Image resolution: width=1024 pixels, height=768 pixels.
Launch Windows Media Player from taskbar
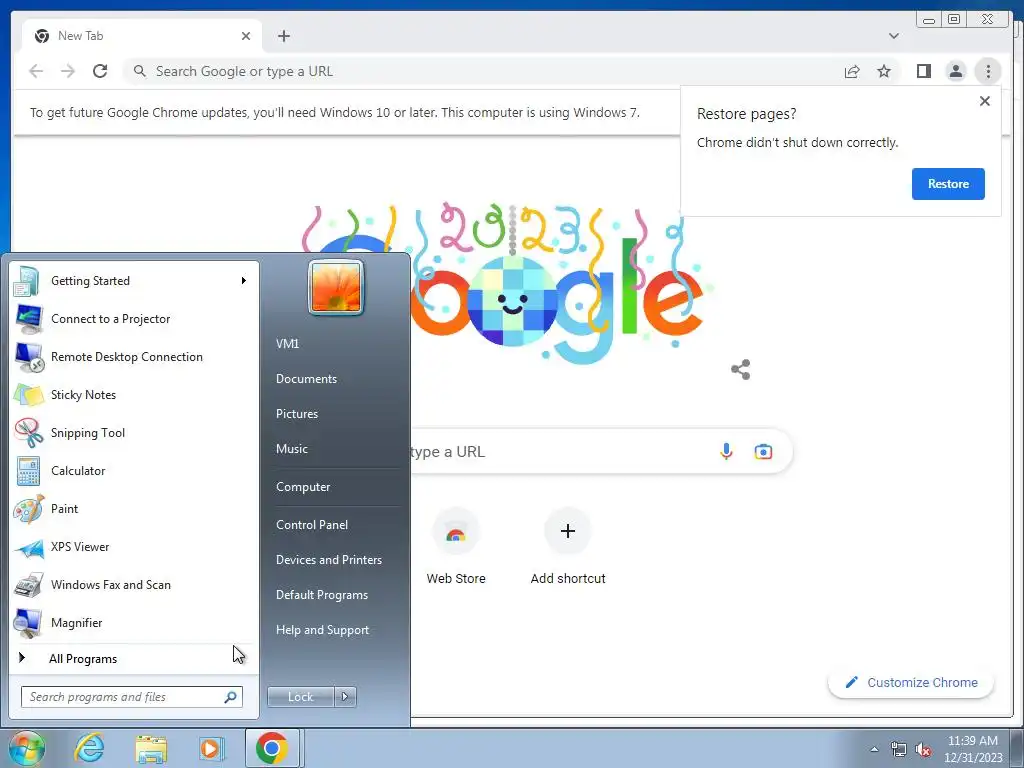pos(211,748)
